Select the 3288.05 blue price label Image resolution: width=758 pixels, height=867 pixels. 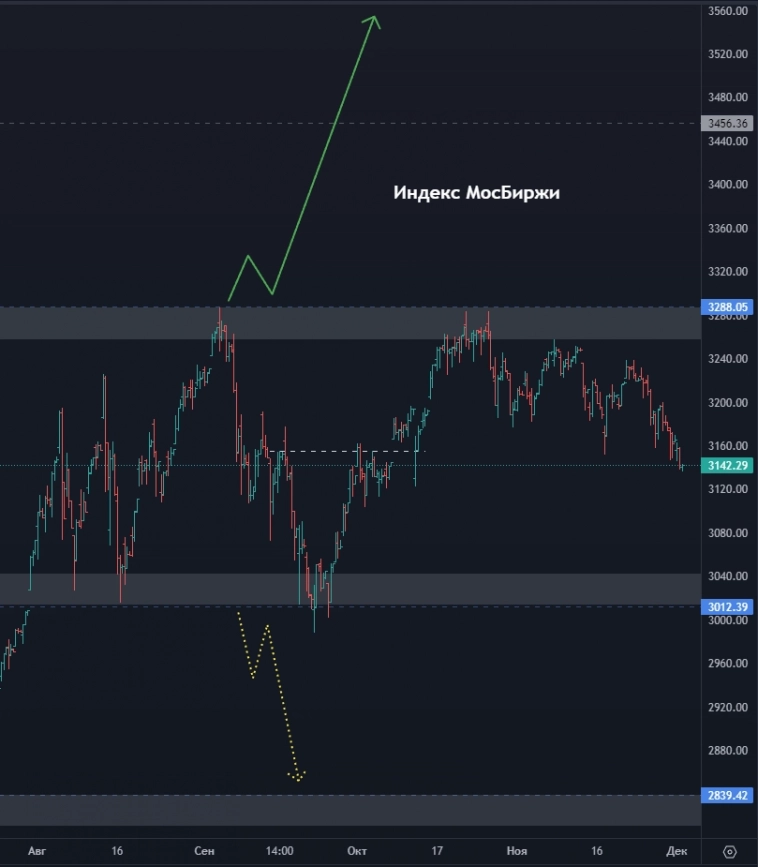(727, 308)
